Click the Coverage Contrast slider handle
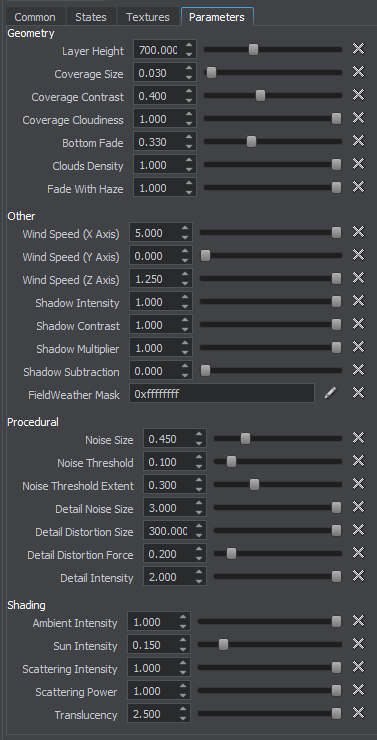Screen dimensions: 377x740 coord(260,95)
